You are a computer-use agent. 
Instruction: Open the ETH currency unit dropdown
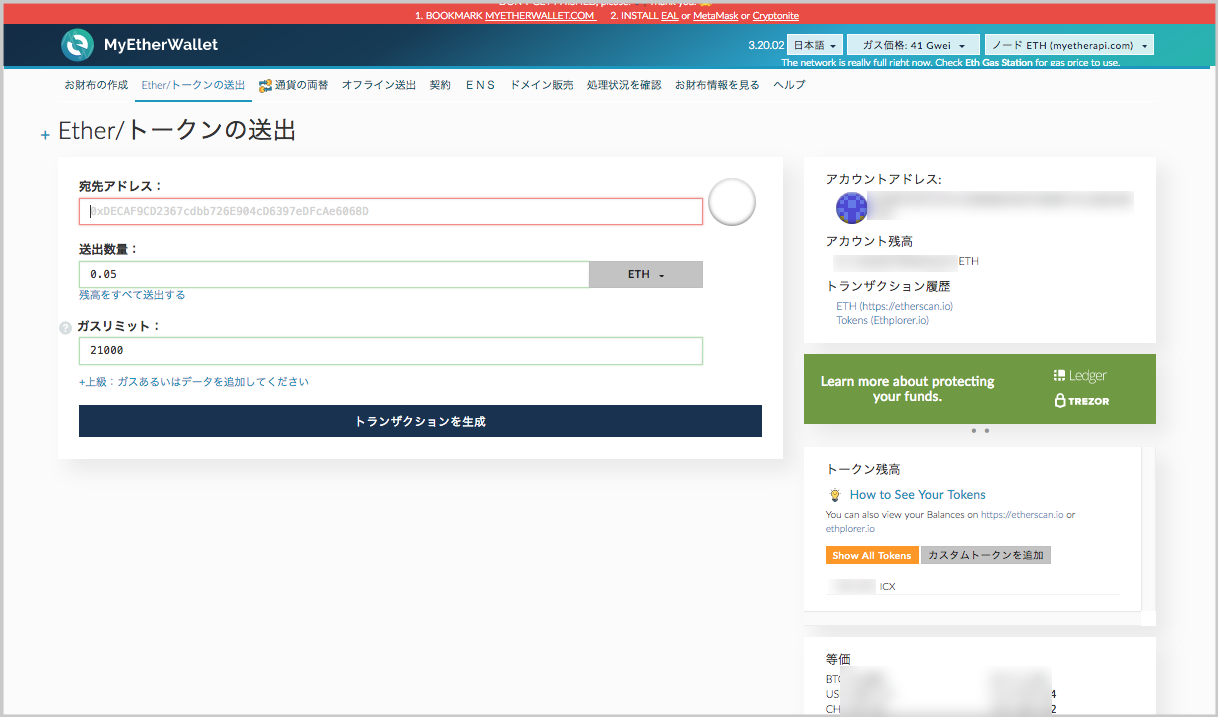click(x=645, y=275)
